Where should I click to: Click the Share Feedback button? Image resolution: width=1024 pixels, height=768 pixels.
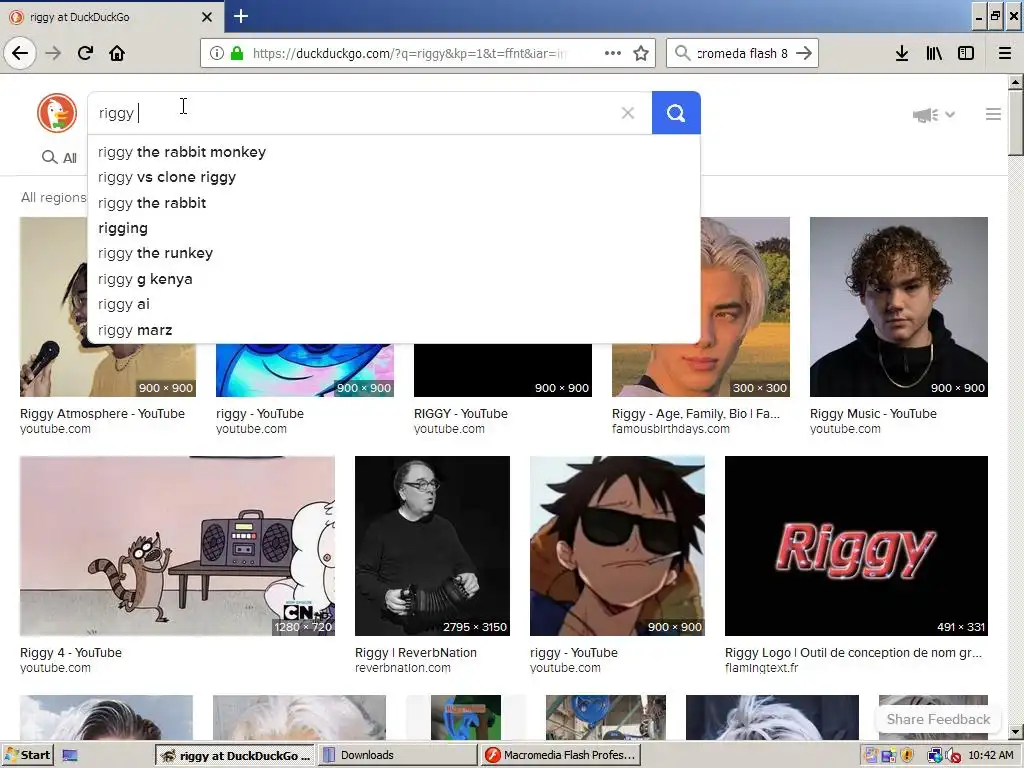pos(938,719)
